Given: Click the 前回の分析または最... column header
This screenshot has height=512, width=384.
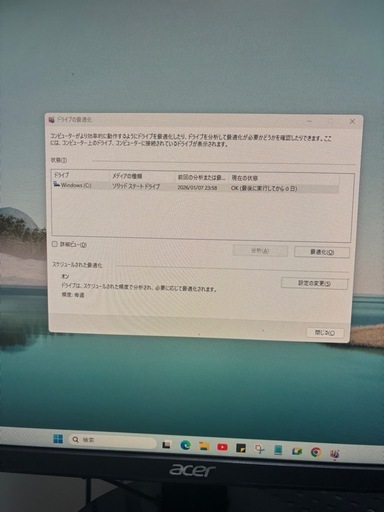Looking at the screenshot, I should (x=202, y=177).
